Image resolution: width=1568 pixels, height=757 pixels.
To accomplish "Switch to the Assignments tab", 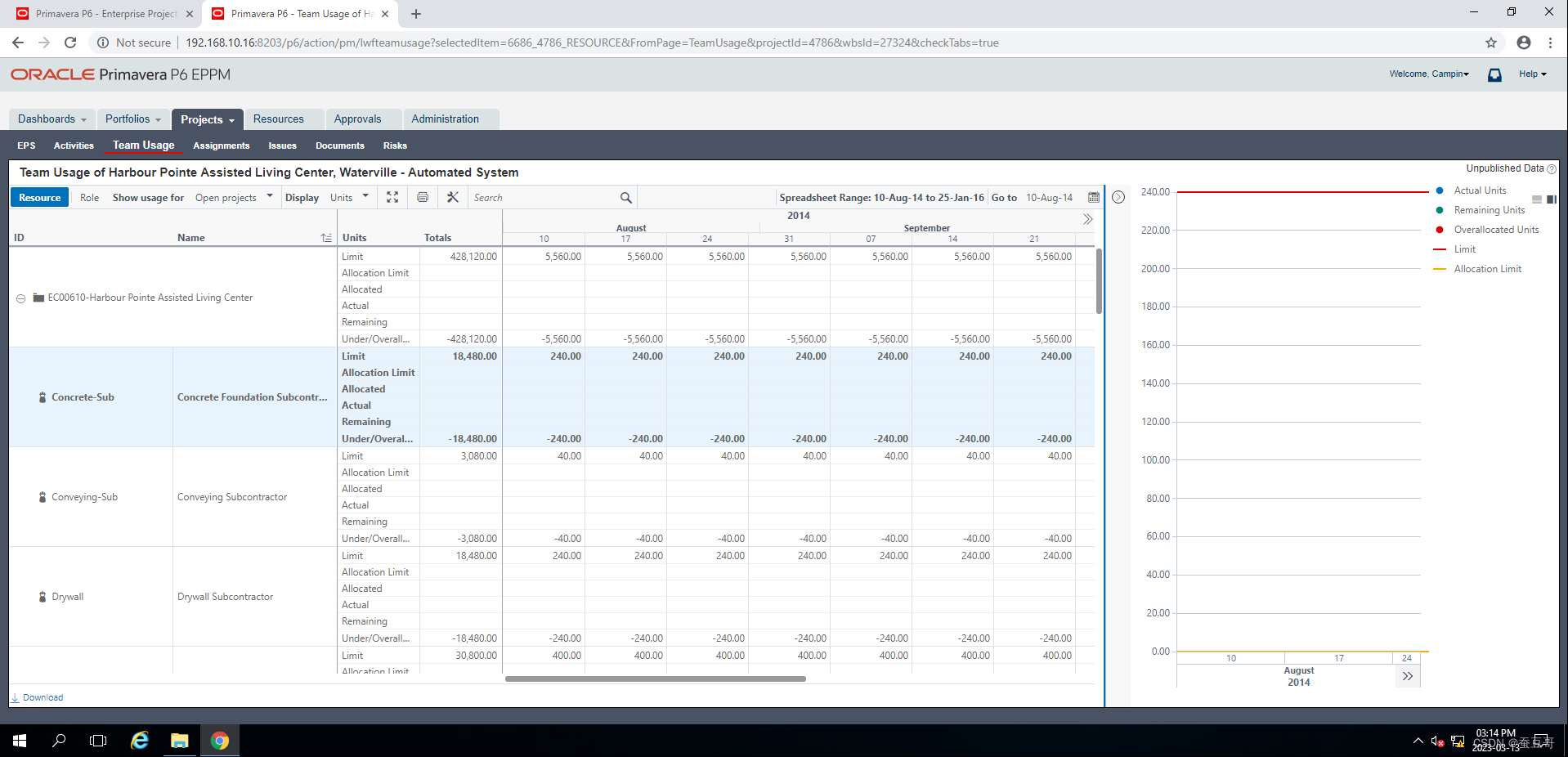I will tap(221, 146).
